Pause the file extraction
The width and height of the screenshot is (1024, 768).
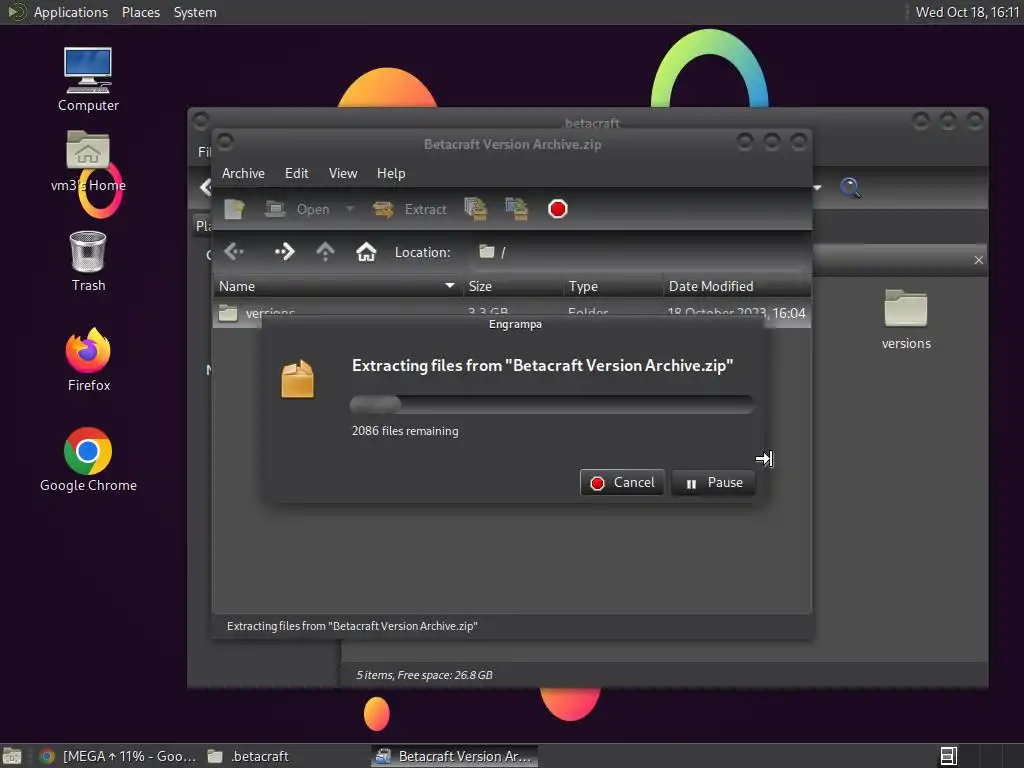pyautogui.click(x=713, y=483)
